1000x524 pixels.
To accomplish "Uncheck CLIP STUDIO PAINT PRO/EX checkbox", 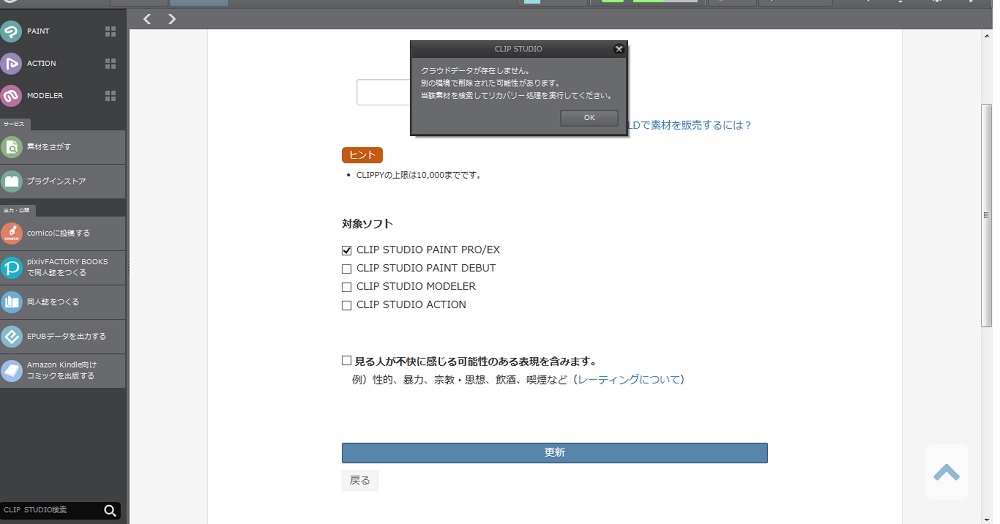I will pyautogui.click(x=347, y=251).
